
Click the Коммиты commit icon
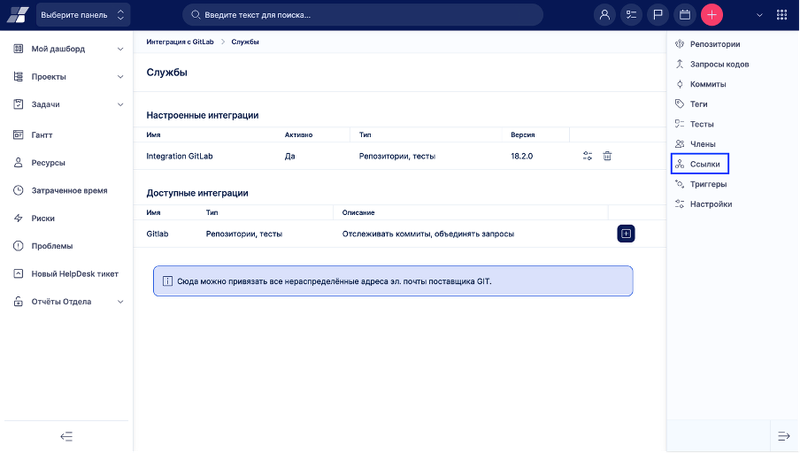coord(680,84)
